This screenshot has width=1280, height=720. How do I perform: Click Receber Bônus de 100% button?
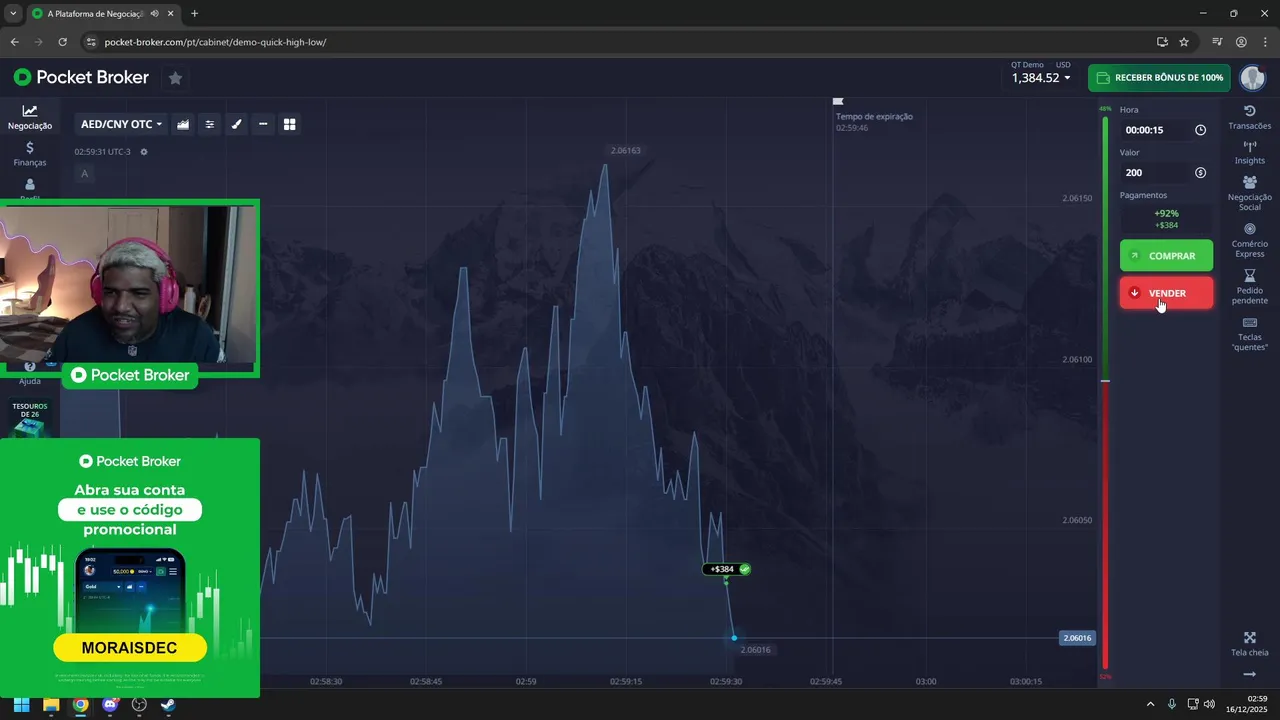(x=1160, y=77)
